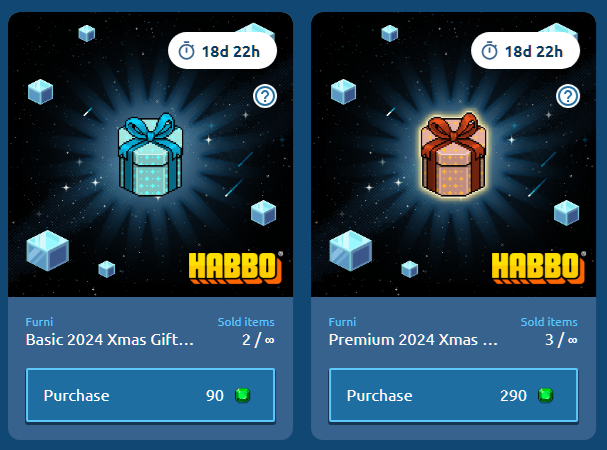Open the Basic 2024 Xmas Gift title
607x450 pixels.
[x=110, y=340]
